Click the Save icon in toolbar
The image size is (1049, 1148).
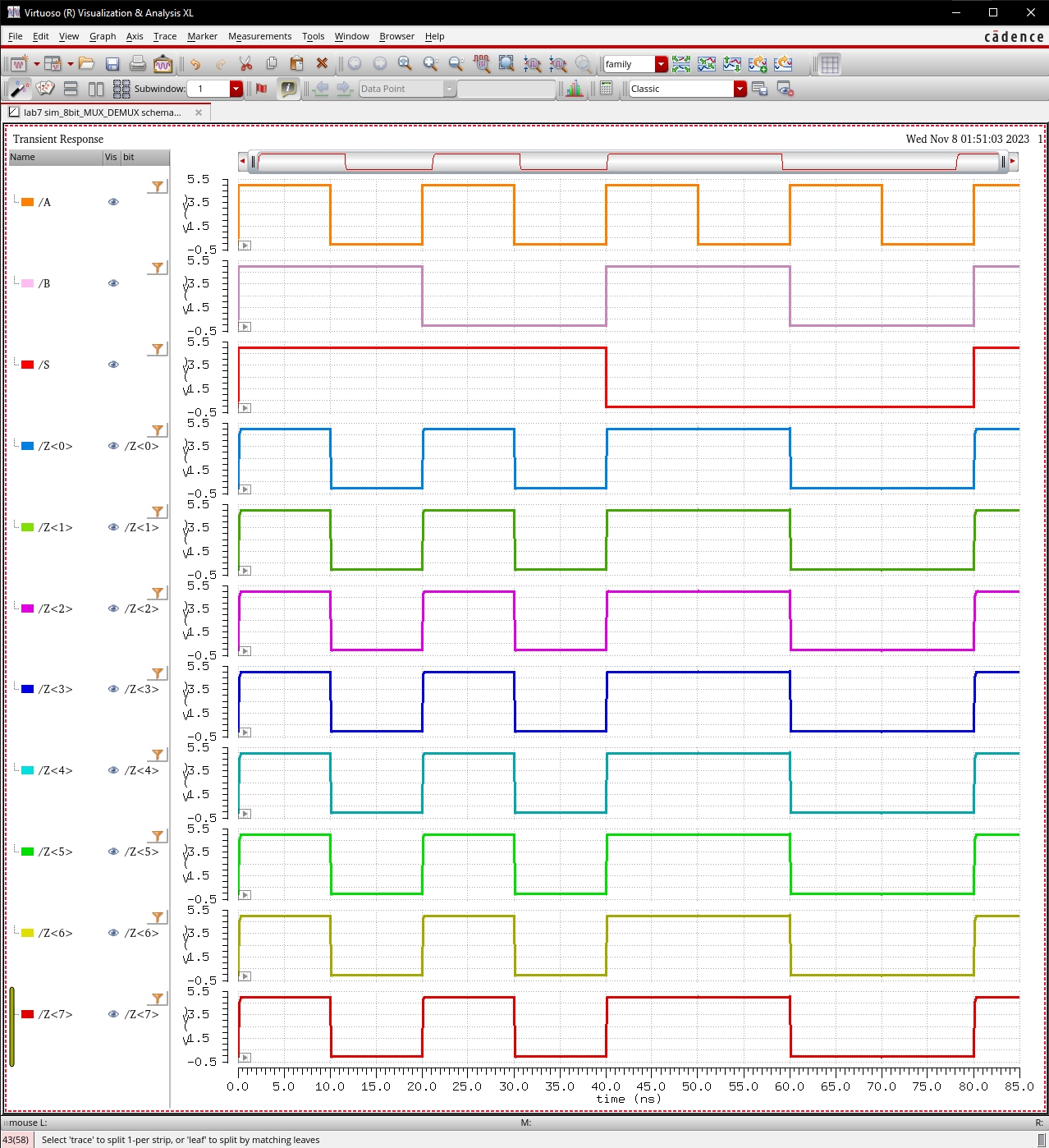(112, 64)
